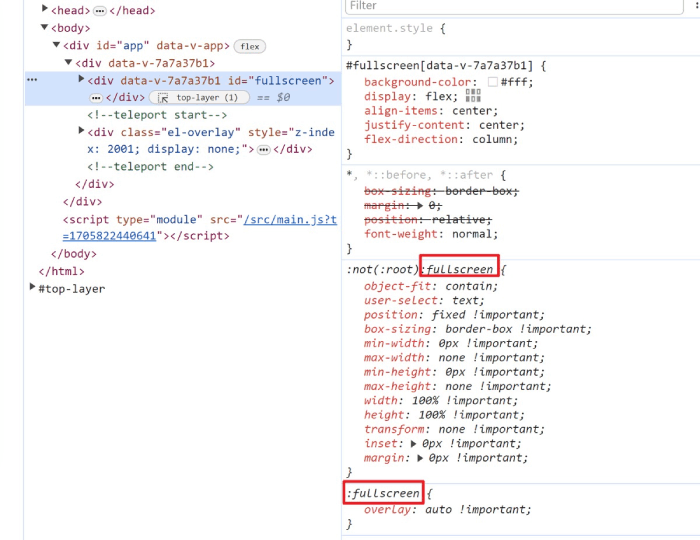
Task: Click the user-select: text declaration
Action: tap(424, 300)
